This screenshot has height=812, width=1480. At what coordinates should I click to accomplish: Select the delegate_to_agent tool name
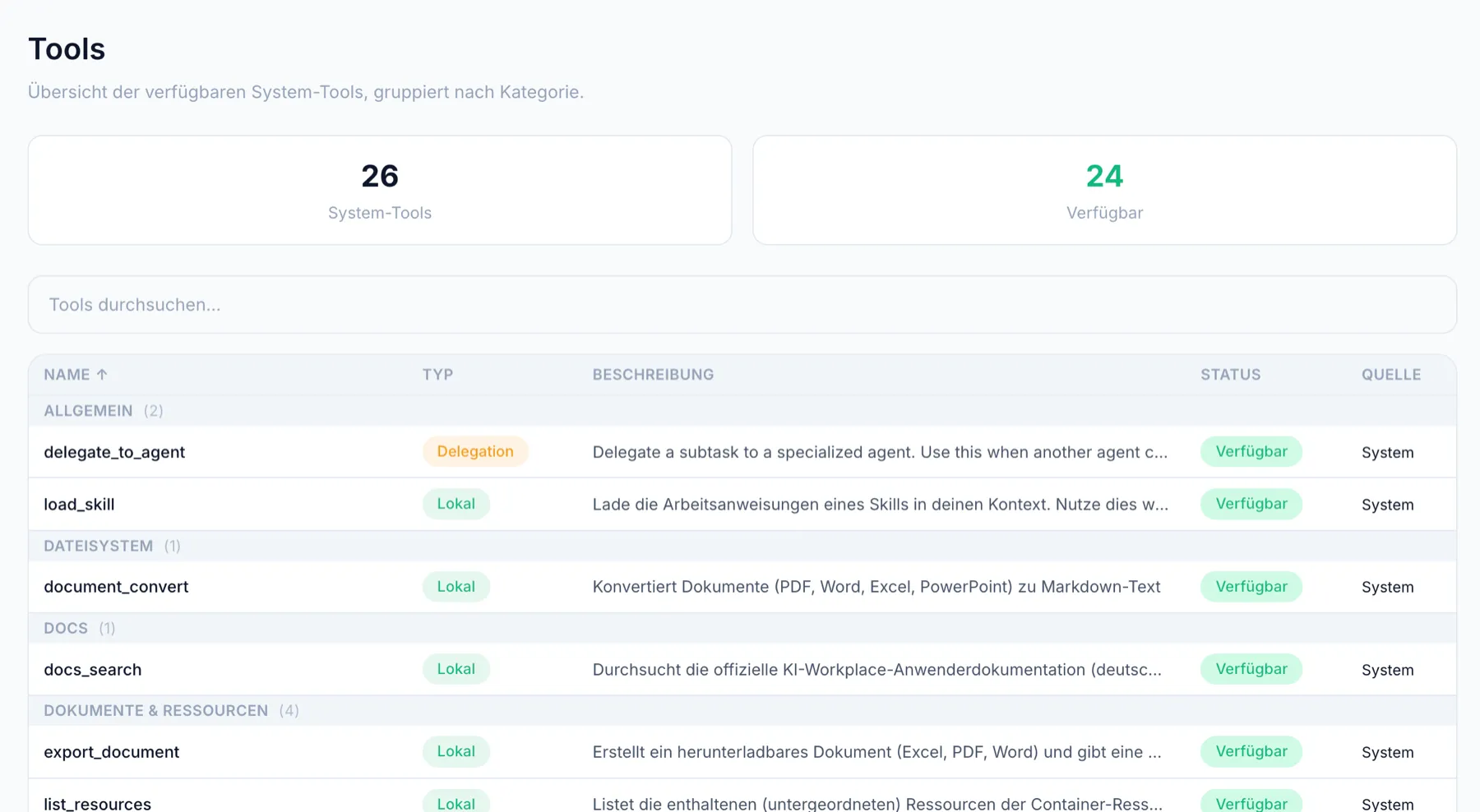[x=114, y=452]
